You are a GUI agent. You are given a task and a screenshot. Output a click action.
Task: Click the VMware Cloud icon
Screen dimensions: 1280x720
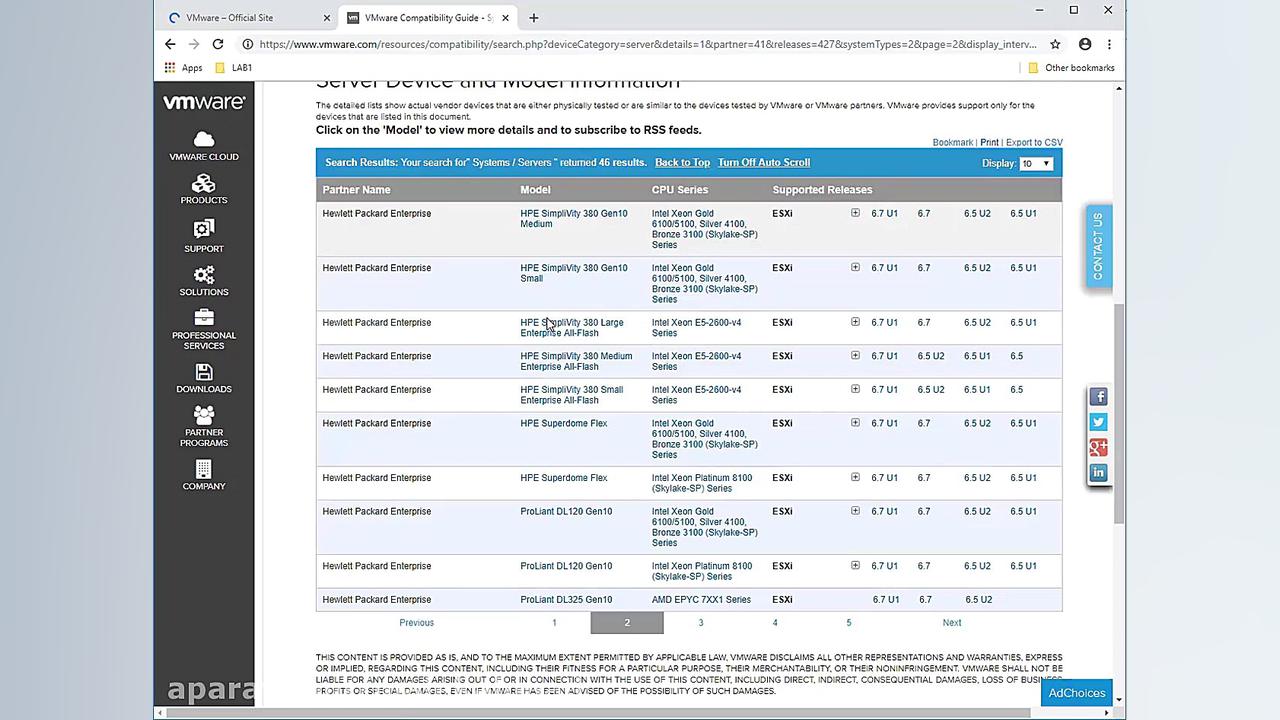(203, 145)
